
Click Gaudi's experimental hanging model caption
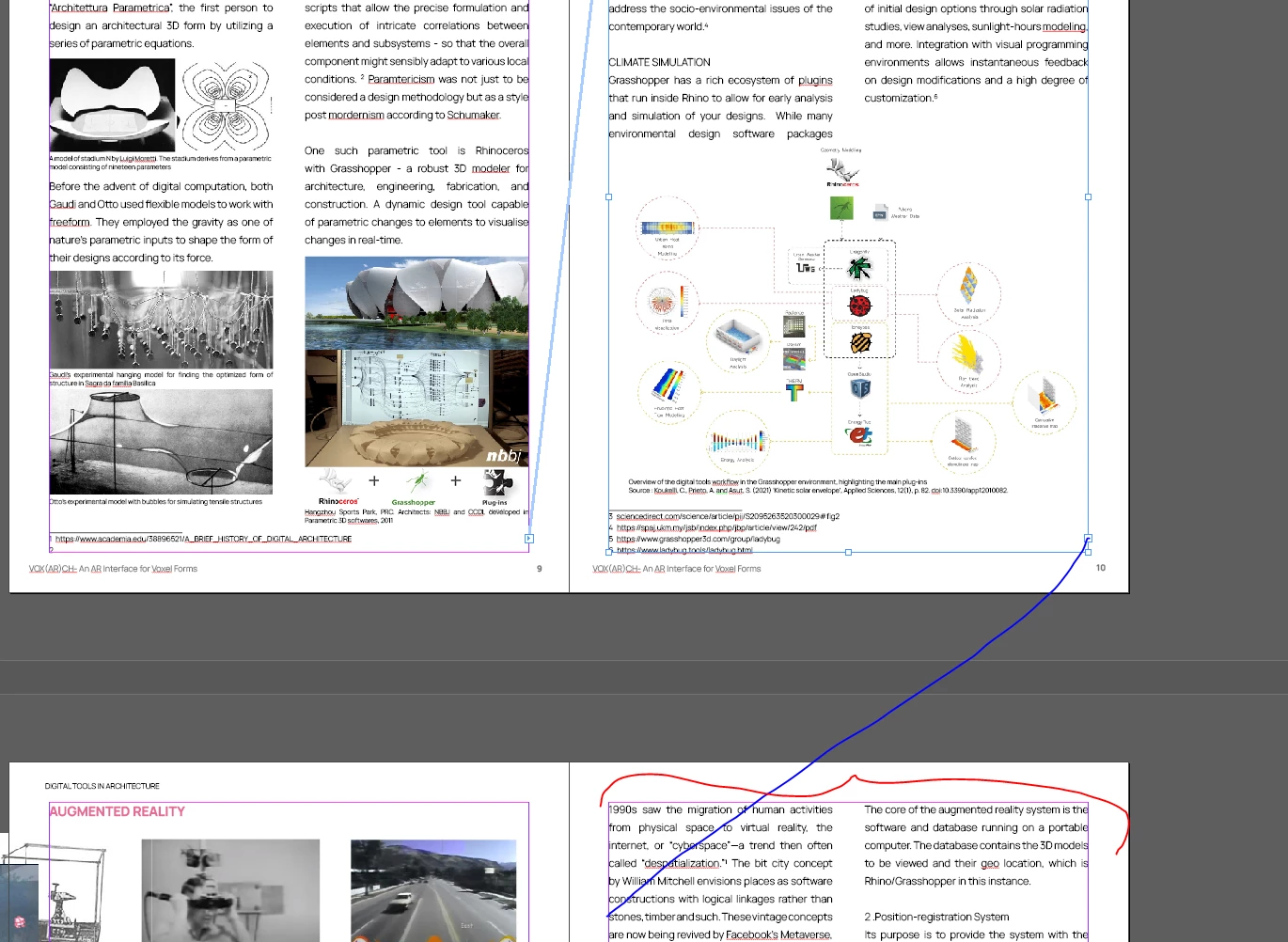point(161,379)
